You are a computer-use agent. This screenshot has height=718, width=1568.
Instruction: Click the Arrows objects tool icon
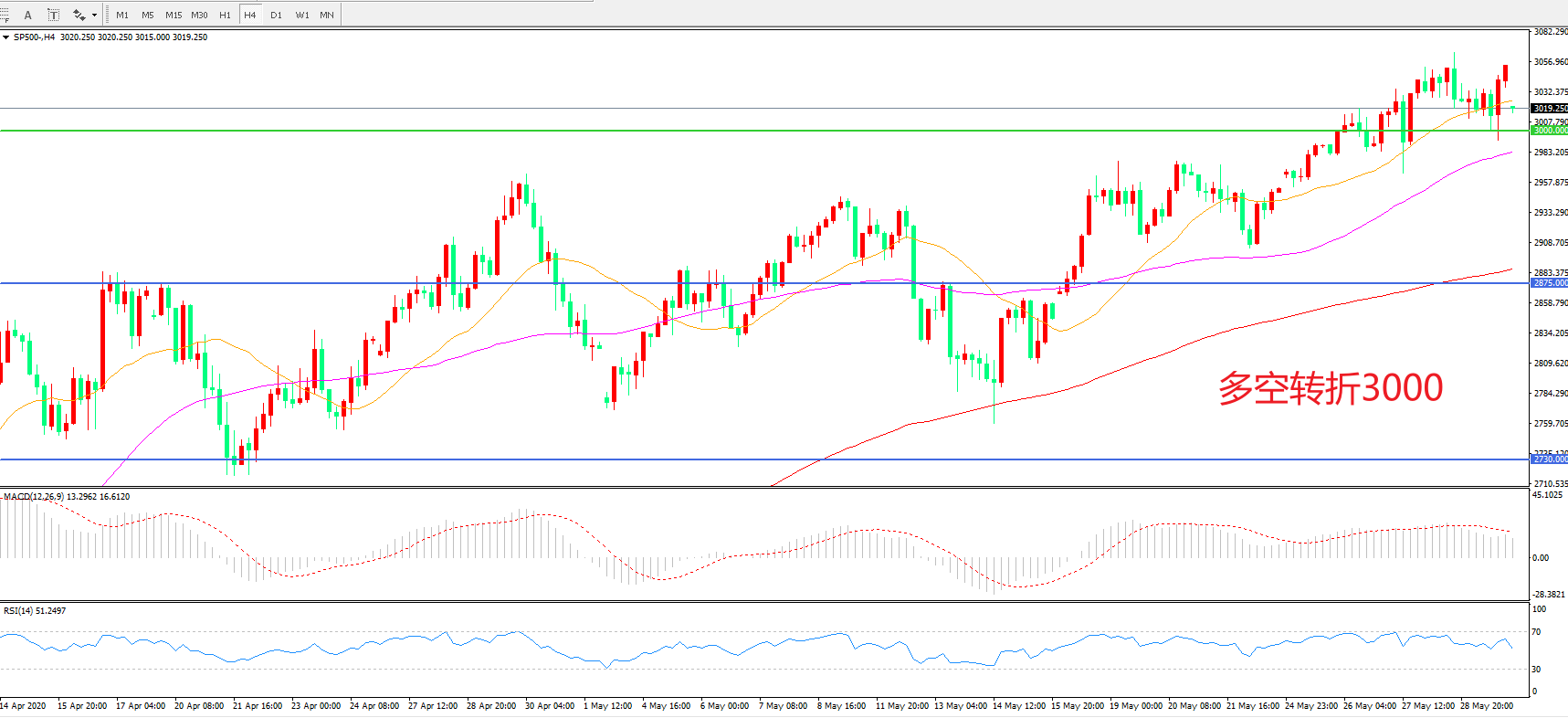click(x=79, y=15)
